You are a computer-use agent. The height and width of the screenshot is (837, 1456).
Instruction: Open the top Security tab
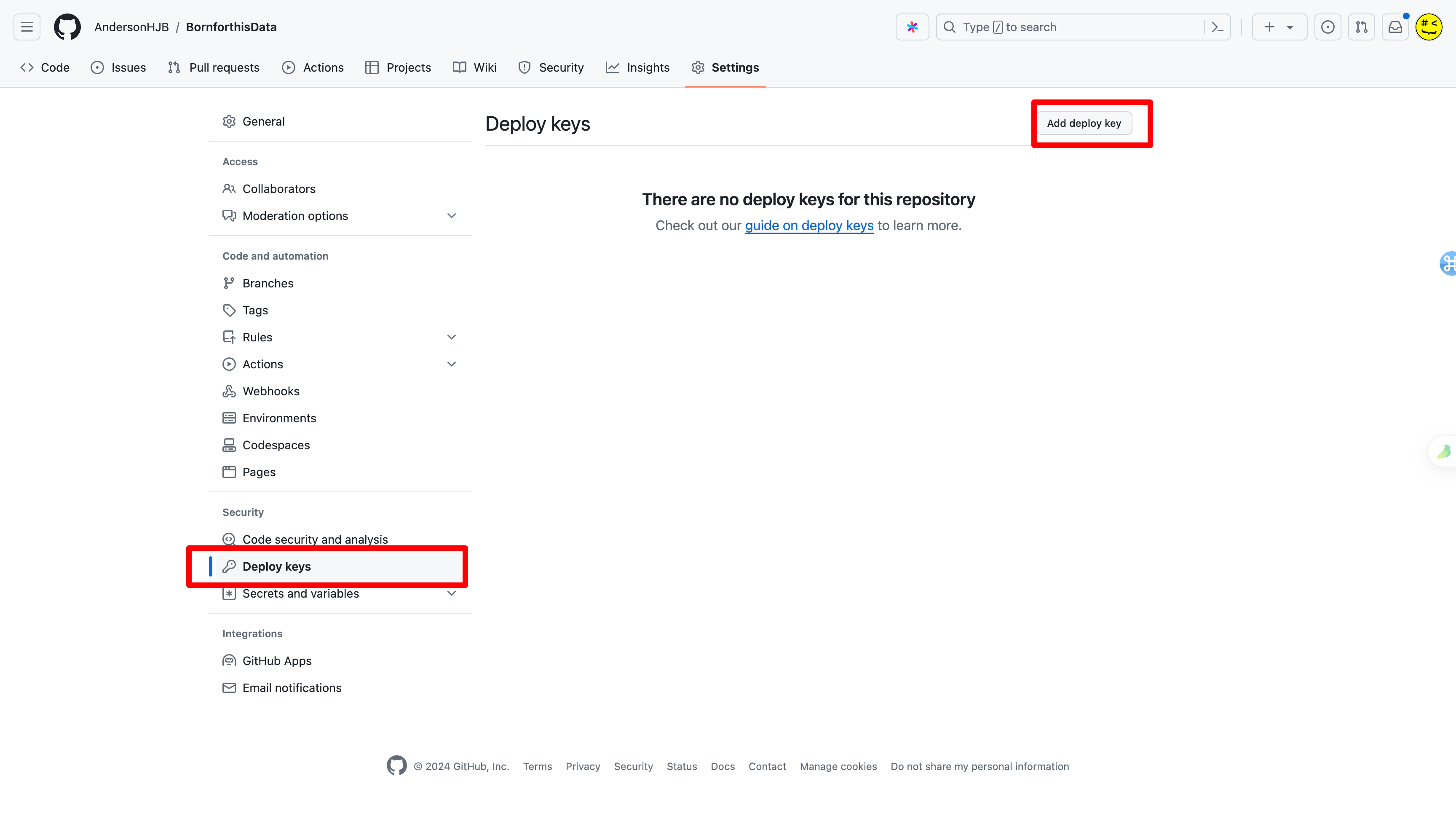pyautogui.click(x=551, y=67)
